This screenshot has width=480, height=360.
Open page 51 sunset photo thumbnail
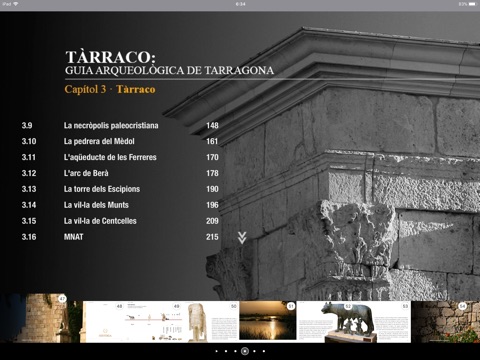pos(268,321)
